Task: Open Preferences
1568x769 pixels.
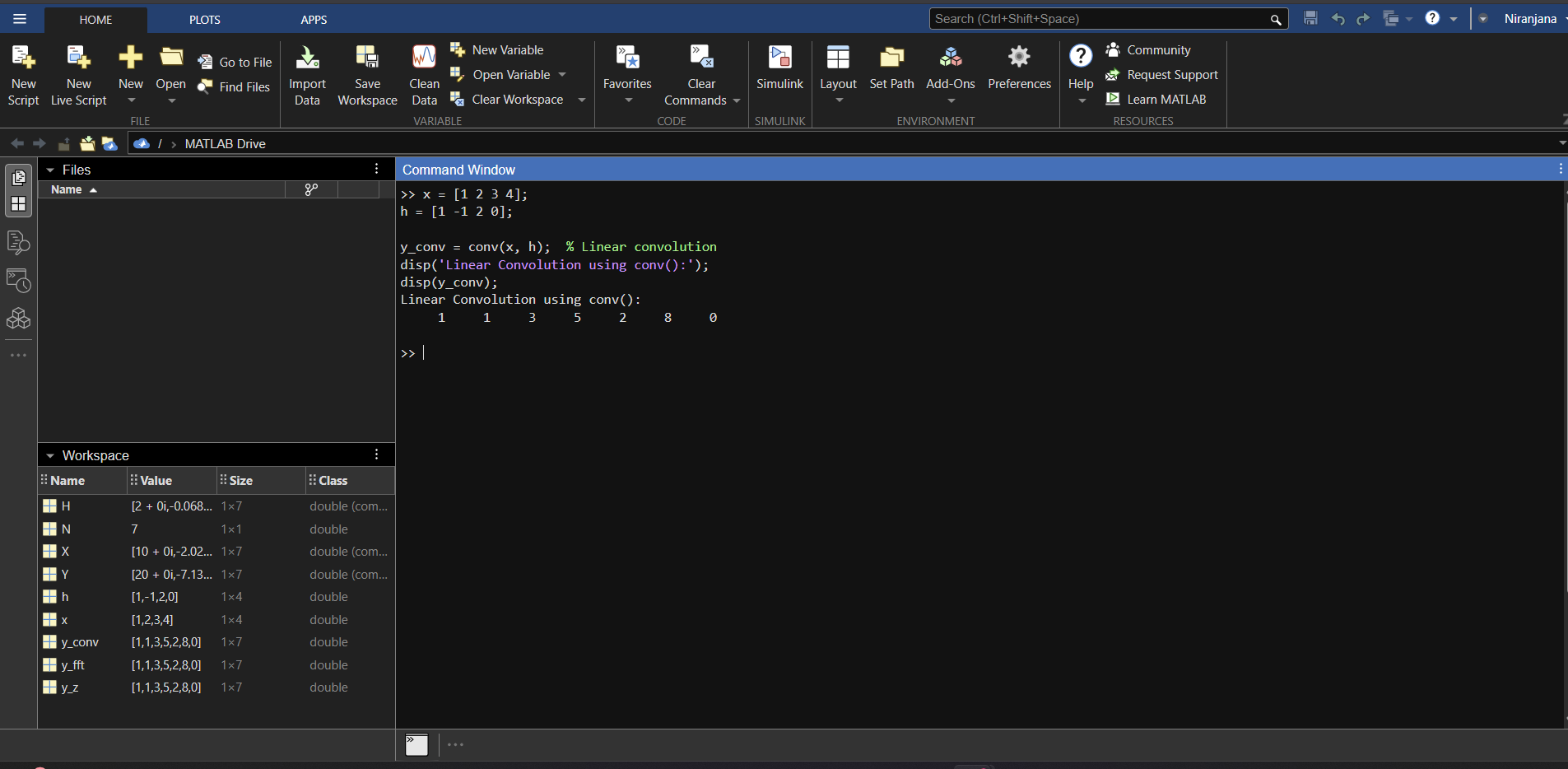Action: tap(1019, 69)
